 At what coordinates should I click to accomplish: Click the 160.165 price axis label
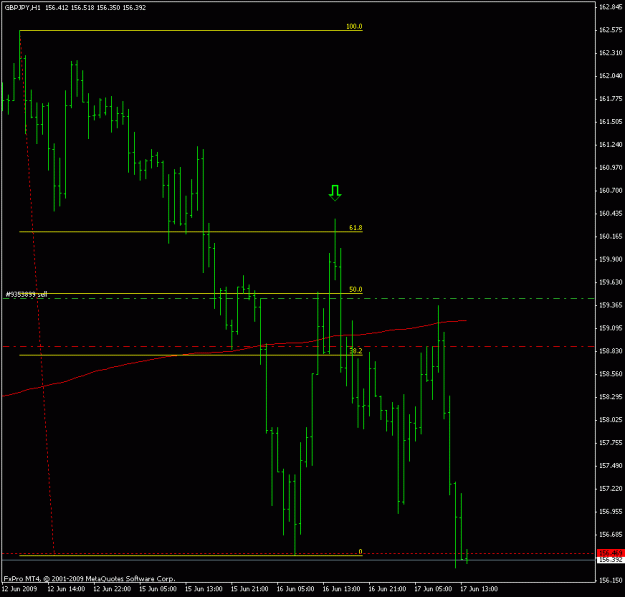coord(611,236)
